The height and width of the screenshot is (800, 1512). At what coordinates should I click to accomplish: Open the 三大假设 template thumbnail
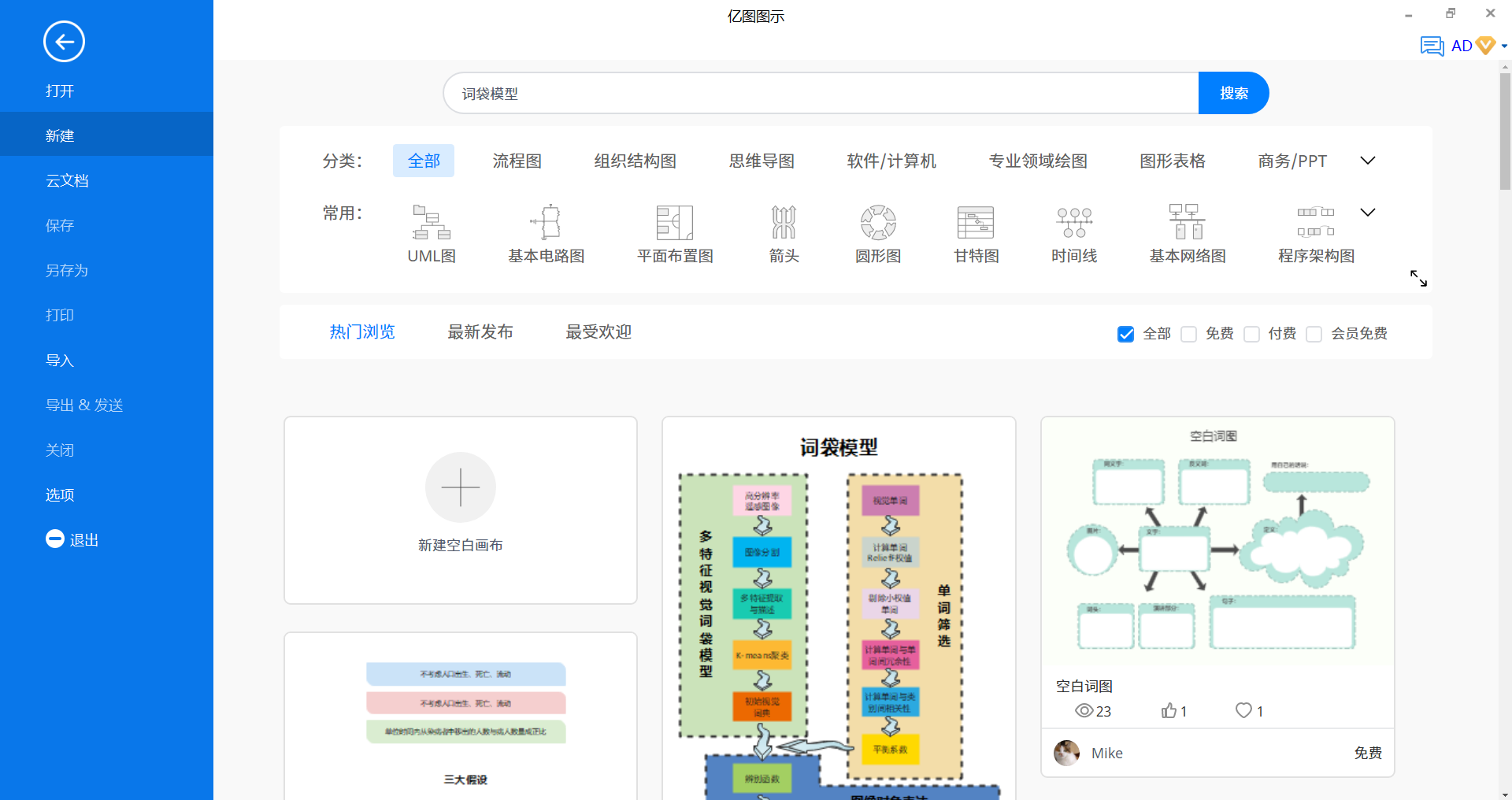point(461,716)
